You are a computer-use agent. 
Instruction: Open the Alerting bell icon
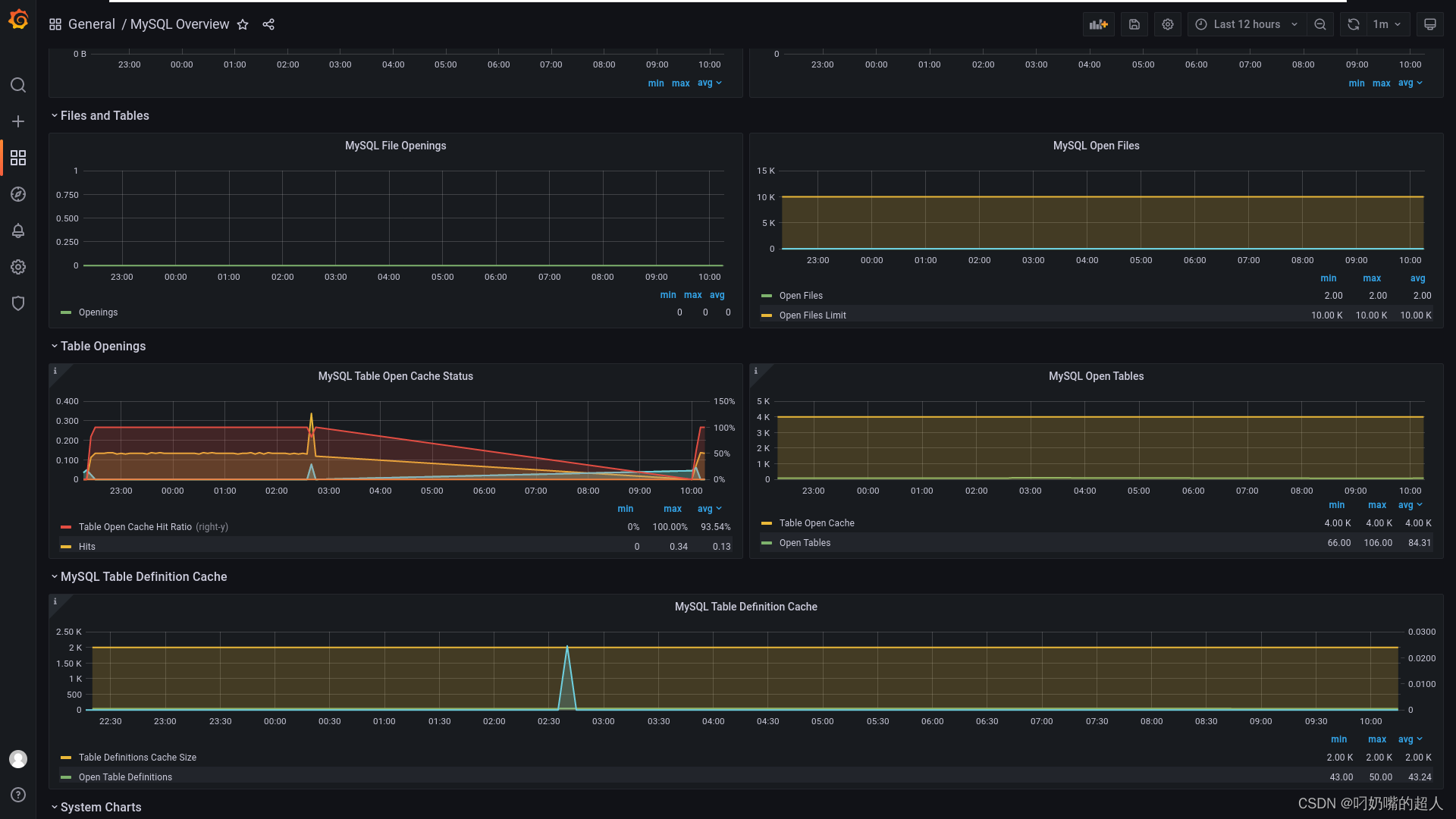pos(18,231)
